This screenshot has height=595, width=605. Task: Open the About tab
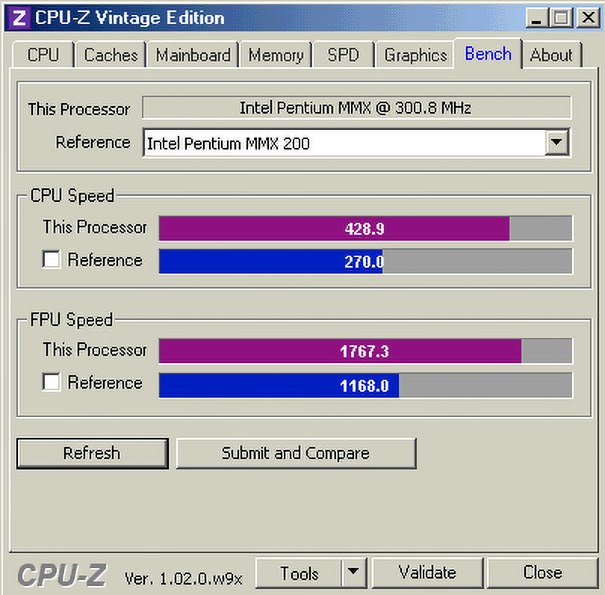(551, 55)
